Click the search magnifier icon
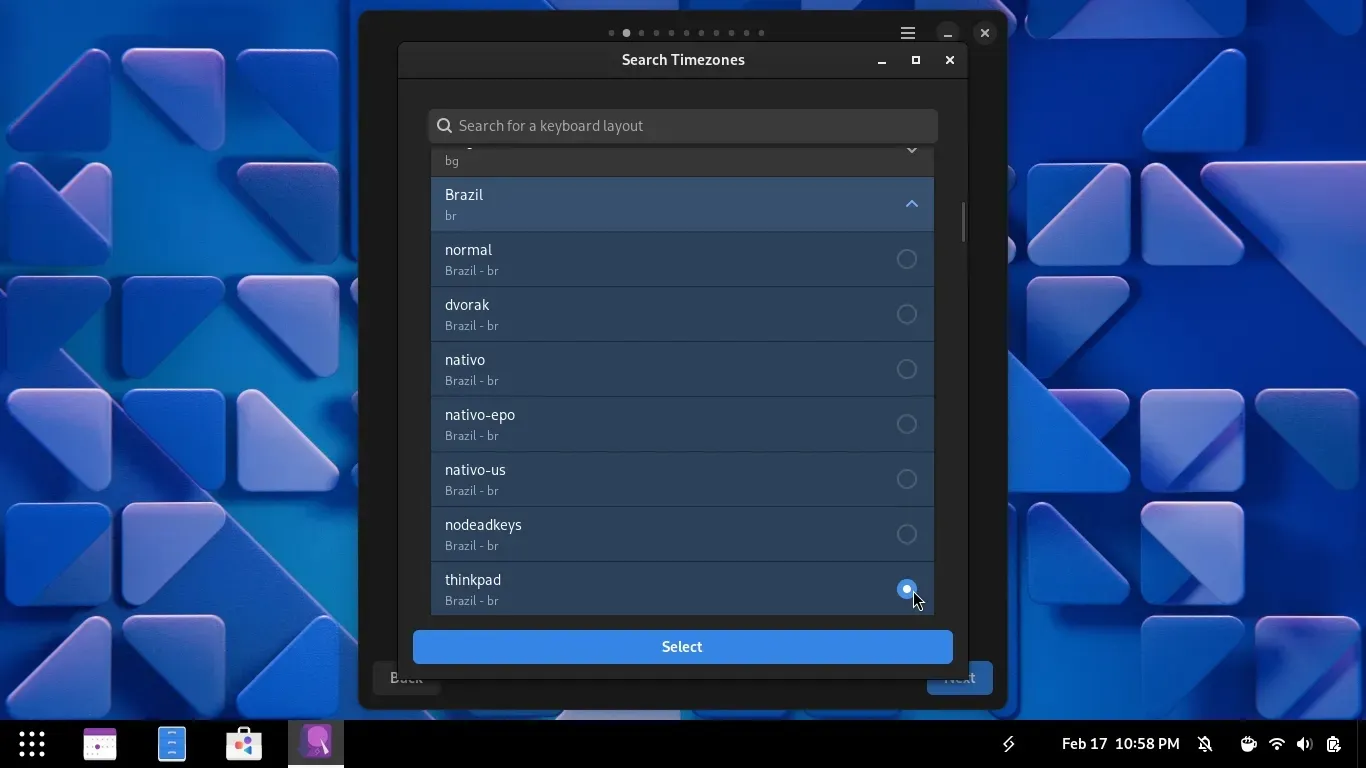 (x=444, y=126)
